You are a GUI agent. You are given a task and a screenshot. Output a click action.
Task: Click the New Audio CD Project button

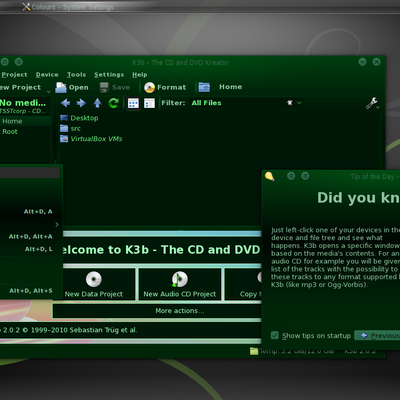[180, 284]
